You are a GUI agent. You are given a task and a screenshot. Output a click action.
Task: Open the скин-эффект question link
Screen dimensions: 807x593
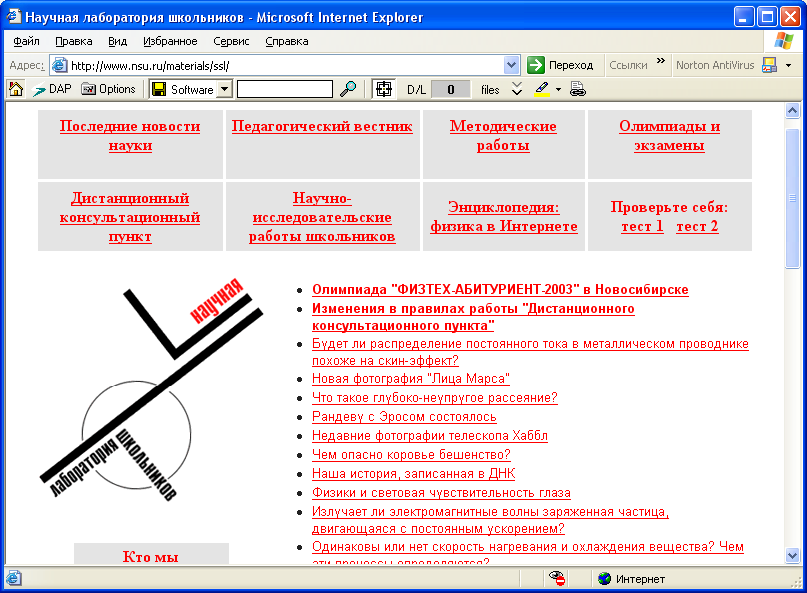pyautogui.click(x=530, y=352)
